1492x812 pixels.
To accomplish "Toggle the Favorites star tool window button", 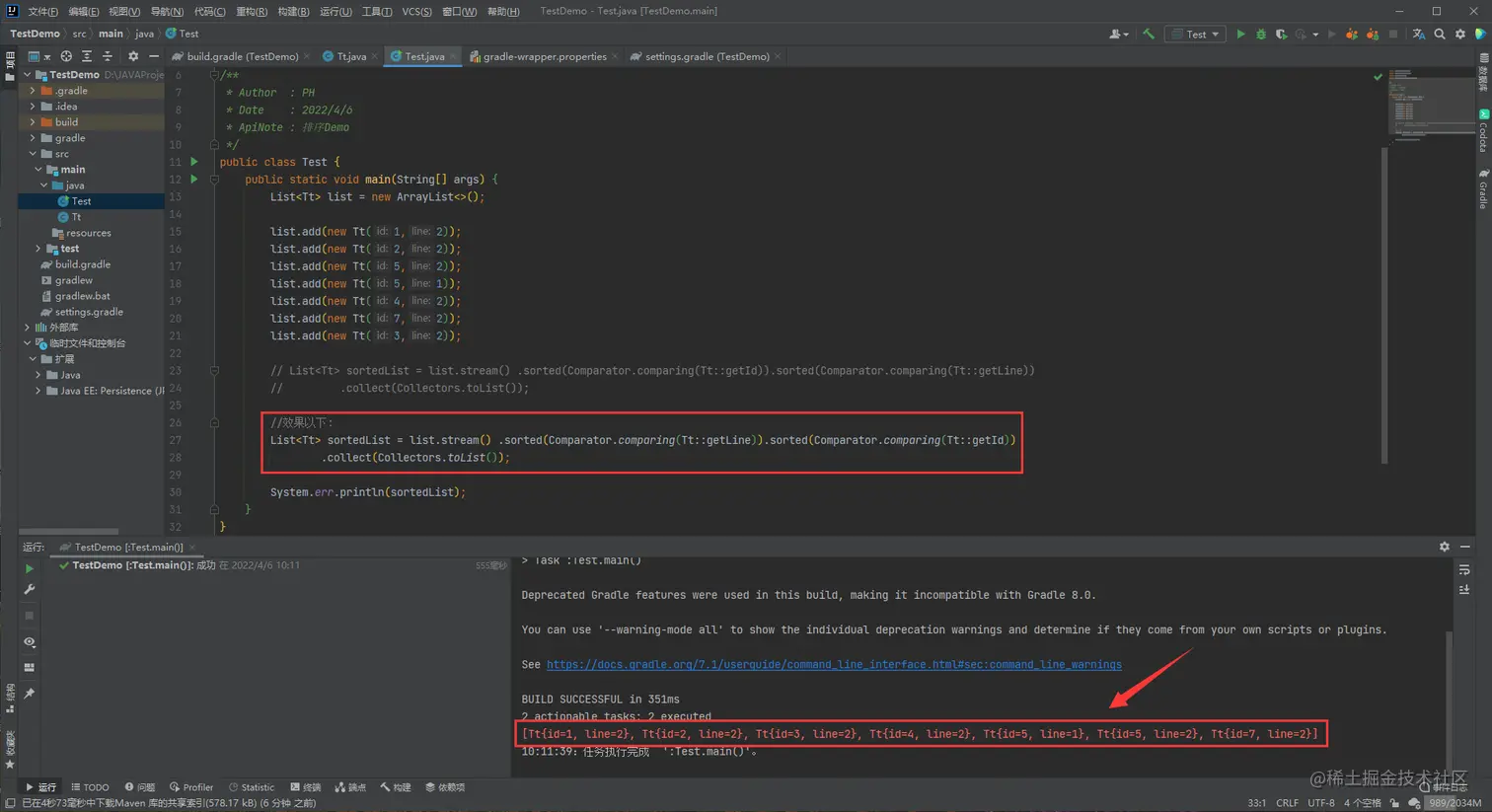I will click(x=10, y=750).
